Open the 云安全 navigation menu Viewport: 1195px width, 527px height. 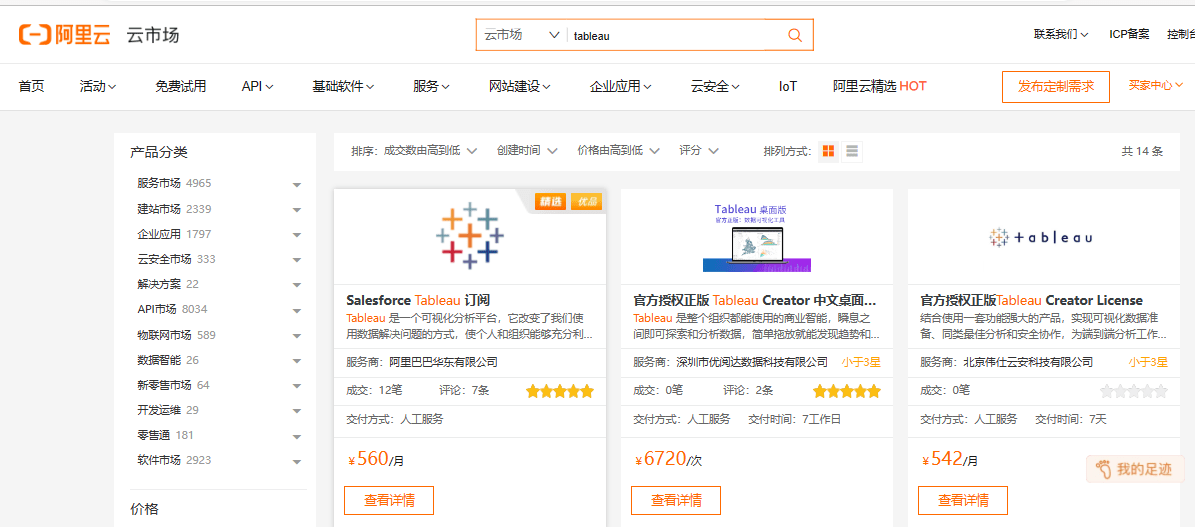716,86
